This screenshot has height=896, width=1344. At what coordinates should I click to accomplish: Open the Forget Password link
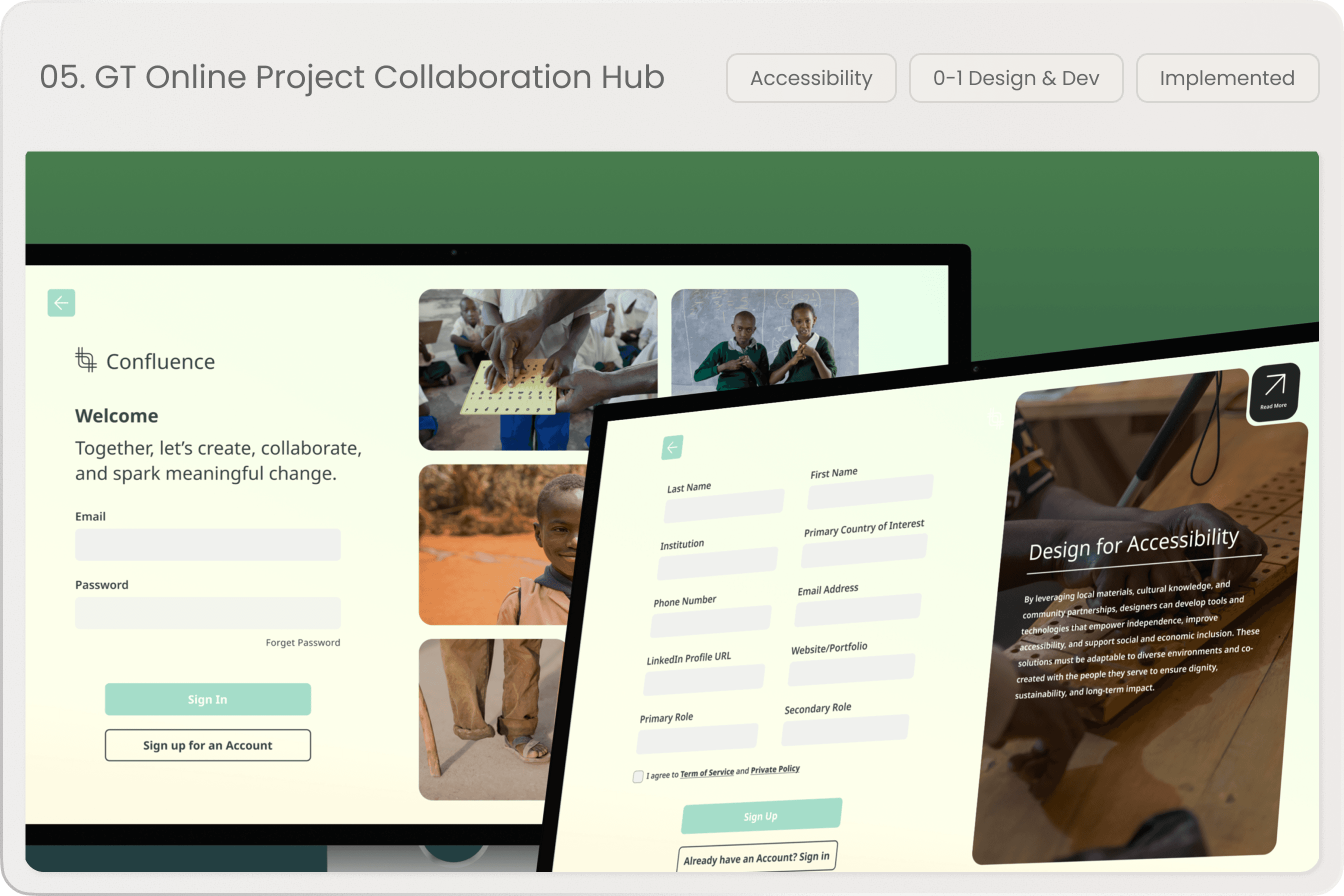pos(303,642)
